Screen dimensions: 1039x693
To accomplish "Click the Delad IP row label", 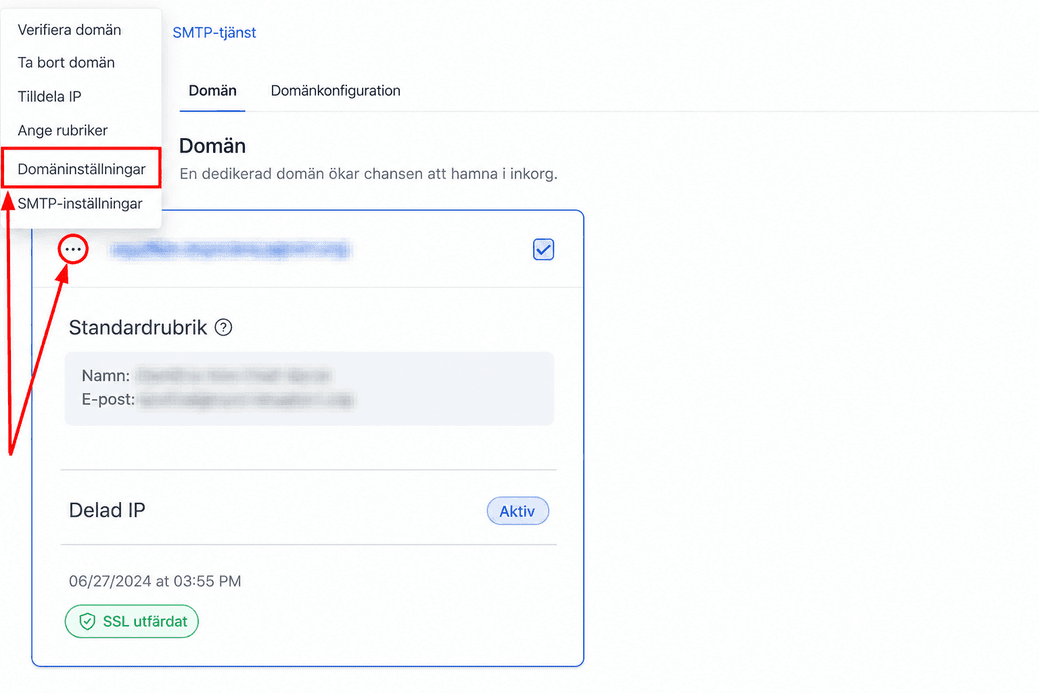I will coord(107,510).
